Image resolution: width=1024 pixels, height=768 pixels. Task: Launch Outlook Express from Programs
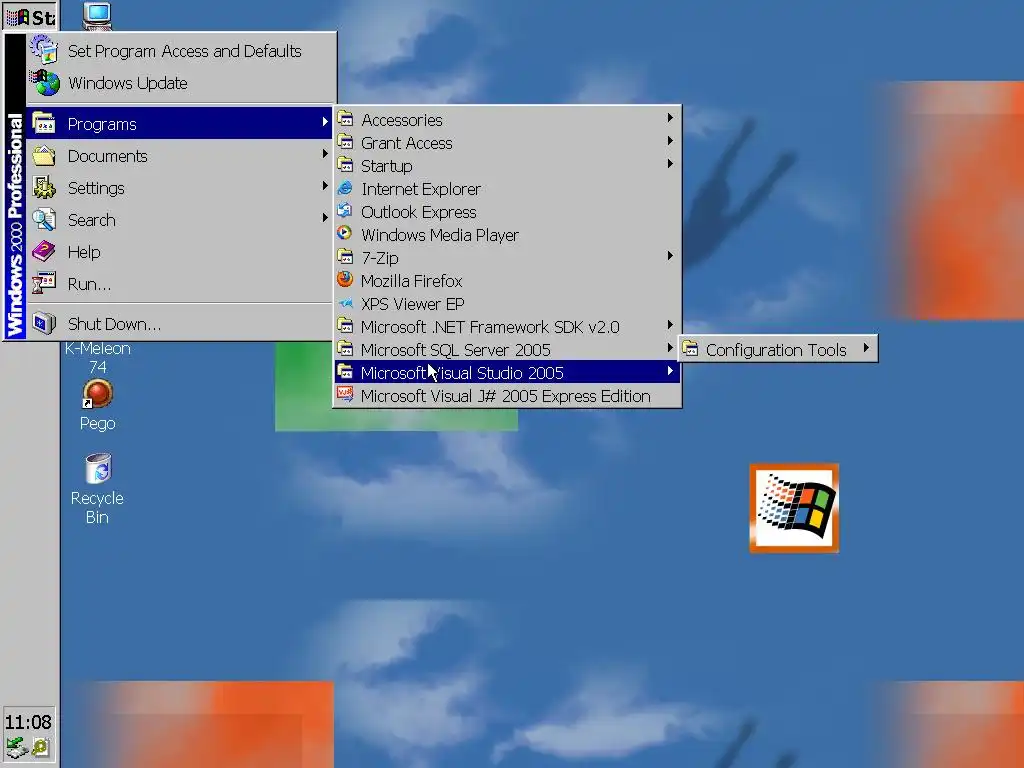[507, 212]
